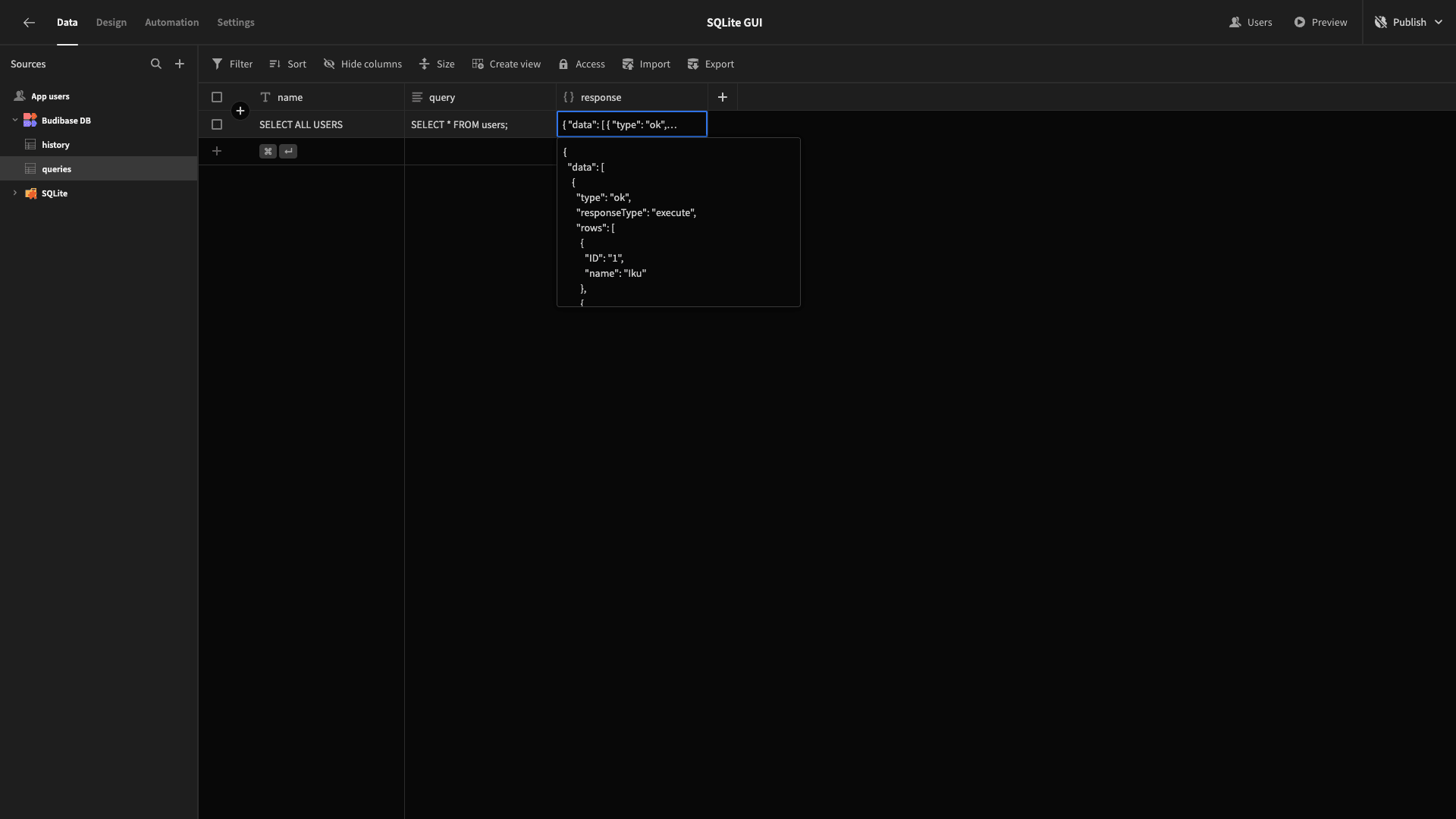
Task: Click the Filter funnel icon
Action: click(x=218, y=64)
